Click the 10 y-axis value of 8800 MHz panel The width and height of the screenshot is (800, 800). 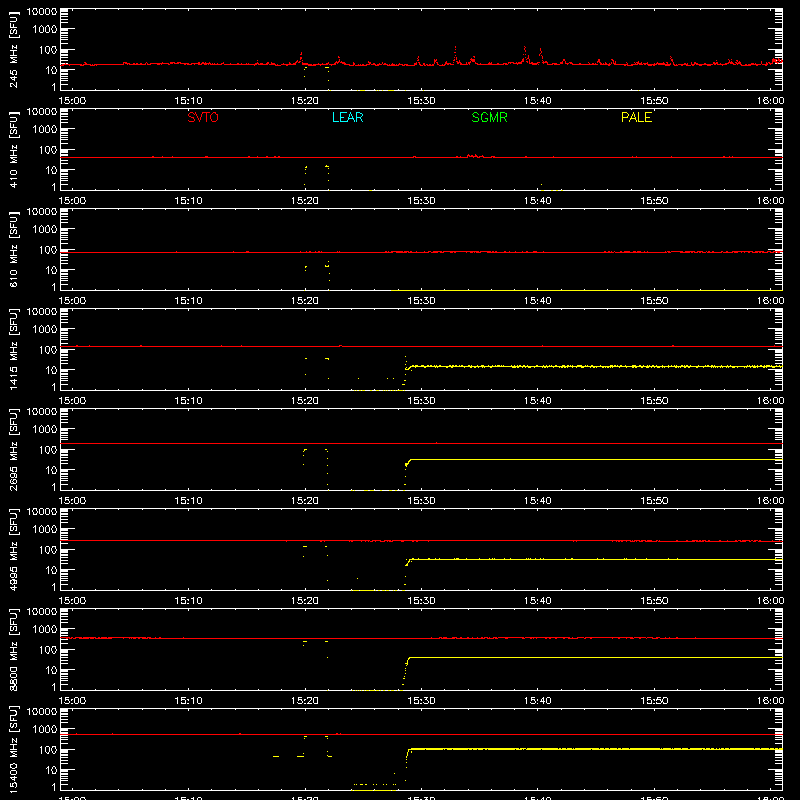51,670
